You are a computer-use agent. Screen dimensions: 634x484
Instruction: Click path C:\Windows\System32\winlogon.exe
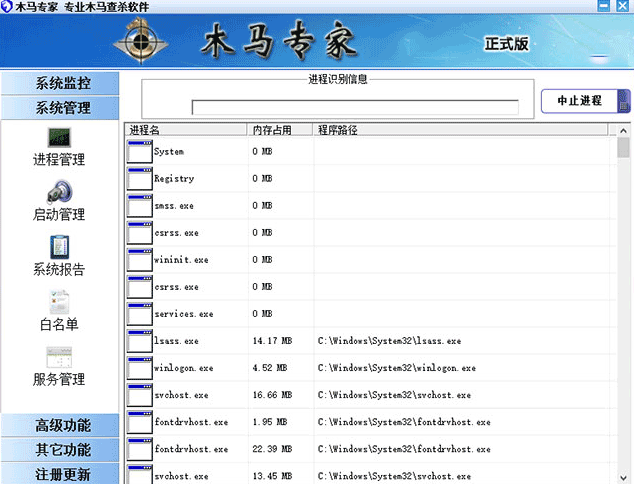[x=396, y=368]
